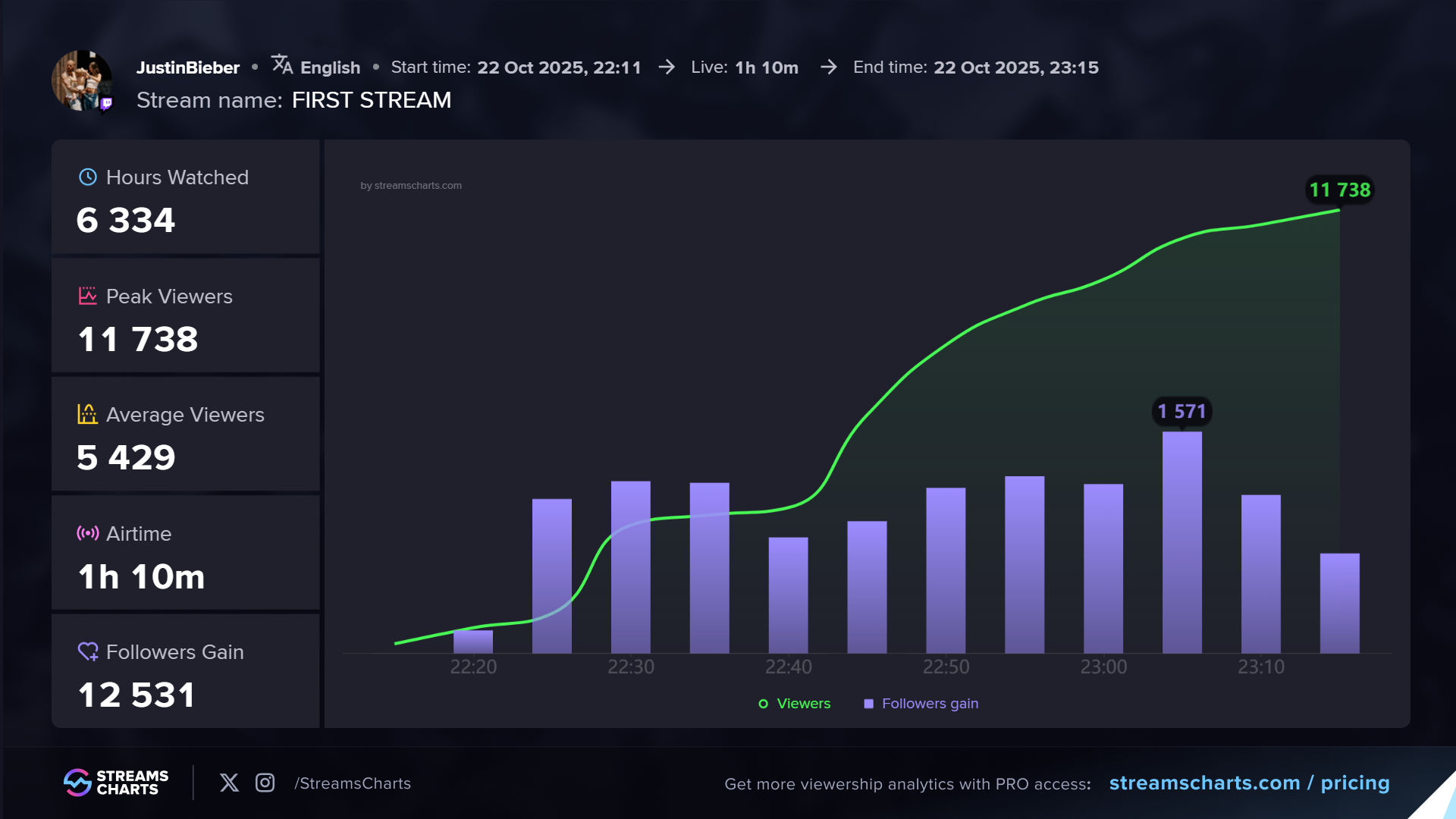
Task: Click the Streams Charts logo
Action: point(116,783)
